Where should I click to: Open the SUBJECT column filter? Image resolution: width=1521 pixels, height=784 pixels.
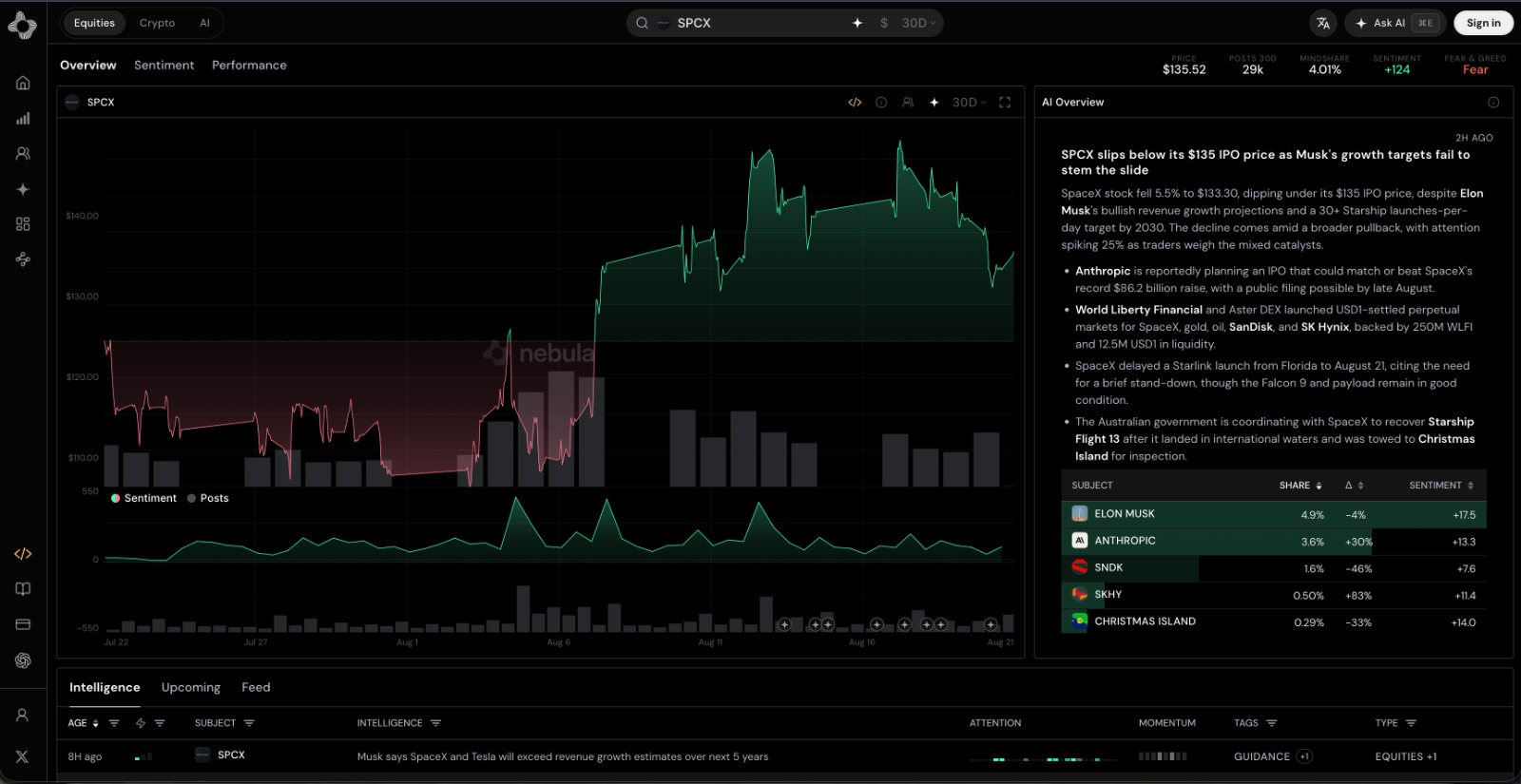pos(249,723)
